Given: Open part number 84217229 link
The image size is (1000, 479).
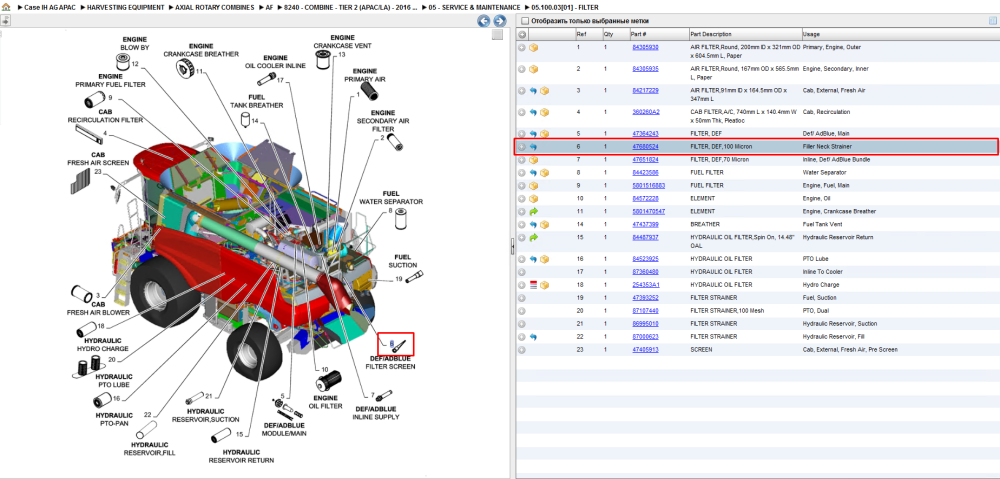Looking at the screenshot, I should [x=645, y=91].
